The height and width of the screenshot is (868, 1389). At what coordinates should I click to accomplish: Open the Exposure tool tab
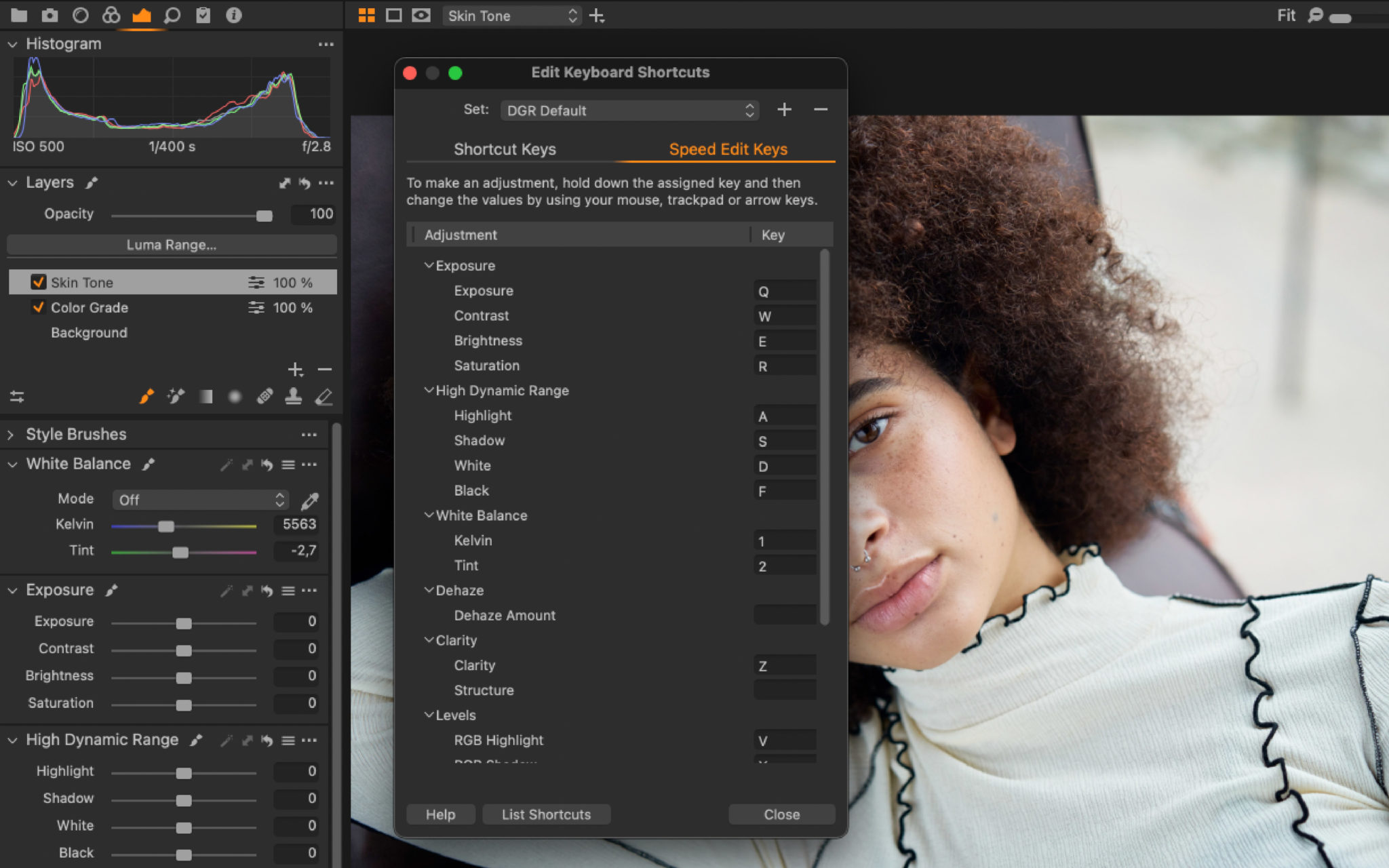[x=142, y=15]
